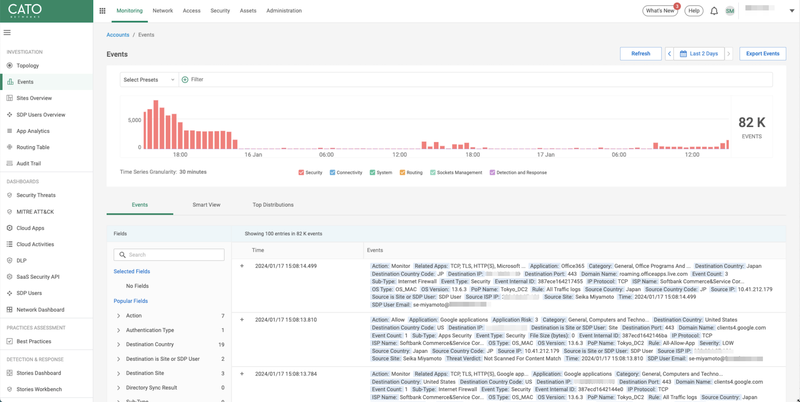
Task: Expand event row 15:08:13.810
Action: (x=242, y=320)
